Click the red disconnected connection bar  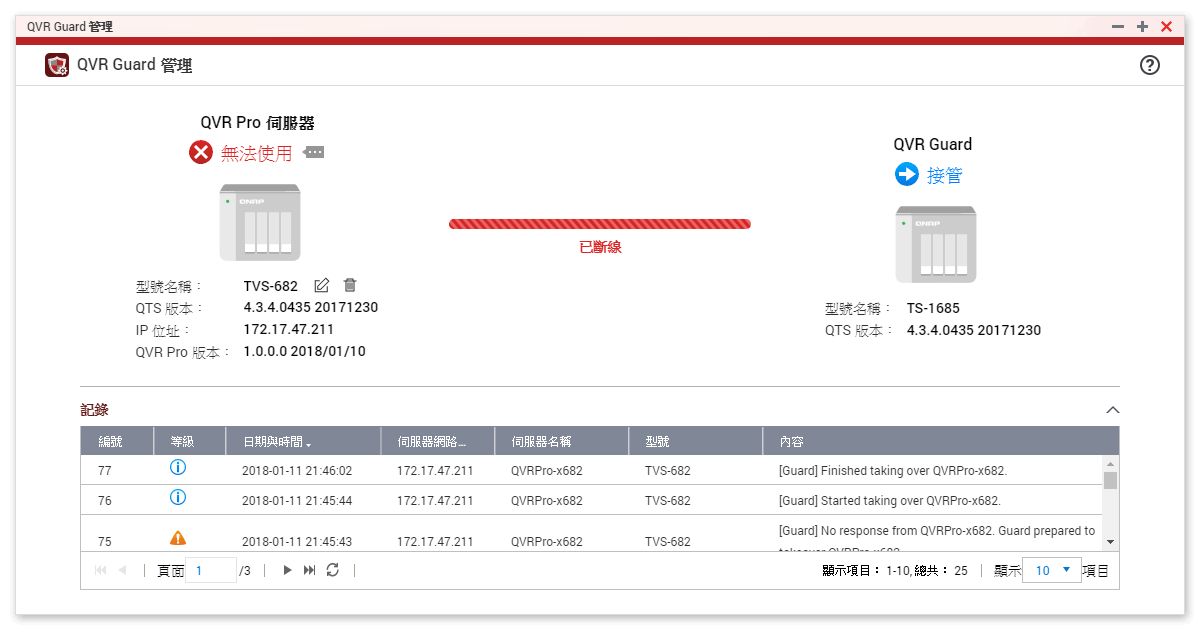click(600, 224)
